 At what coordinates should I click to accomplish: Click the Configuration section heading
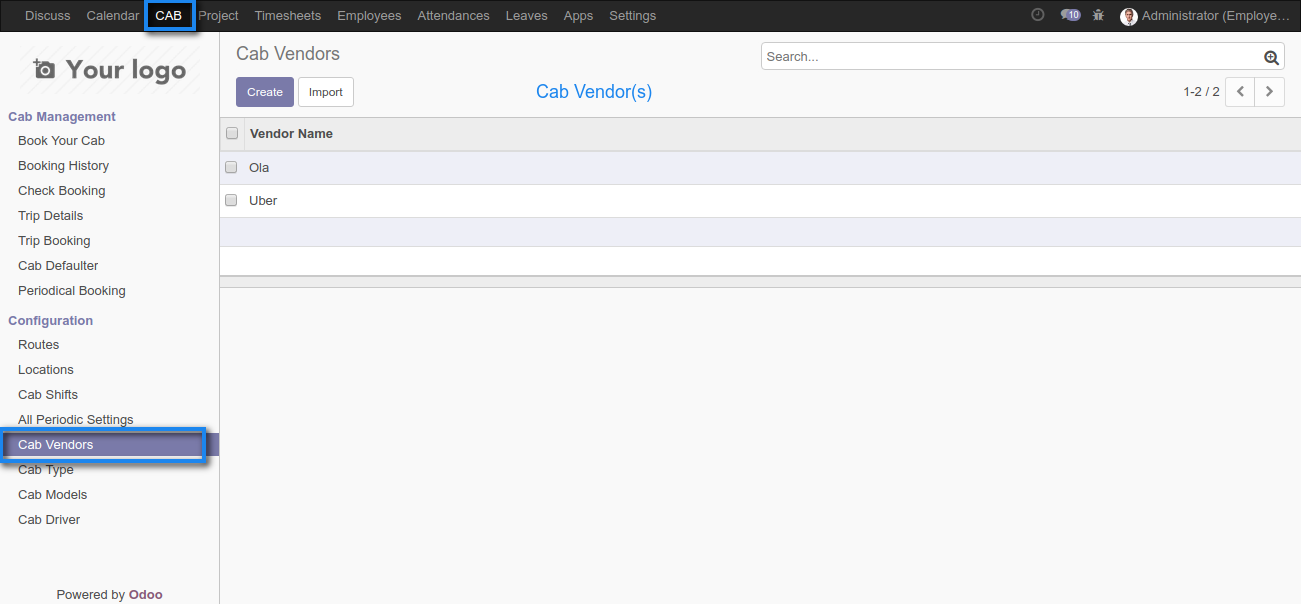pos(50,321)
